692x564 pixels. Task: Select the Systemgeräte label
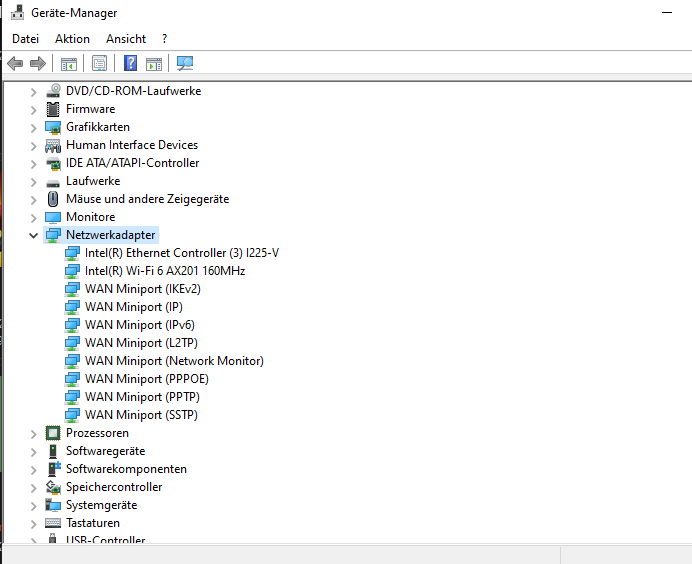point(102,505)
